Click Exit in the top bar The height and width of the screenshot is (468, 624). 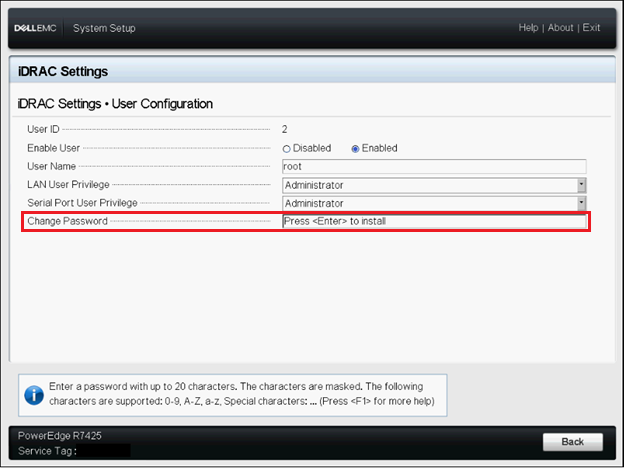coord(592,28)
